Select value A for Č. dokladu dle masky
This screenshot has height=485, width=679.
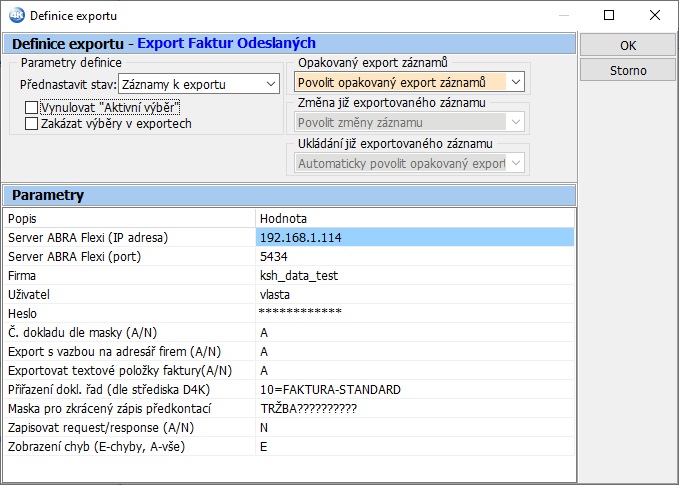(415, 332)
